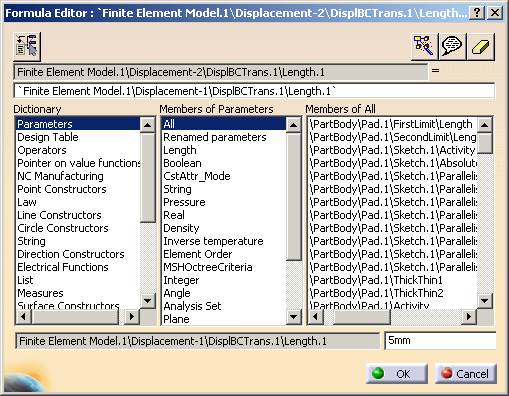Click the eraser icon to clear formula
This screenshot has height=396, width=509.
pyautogui.click(x=481, y=46)
